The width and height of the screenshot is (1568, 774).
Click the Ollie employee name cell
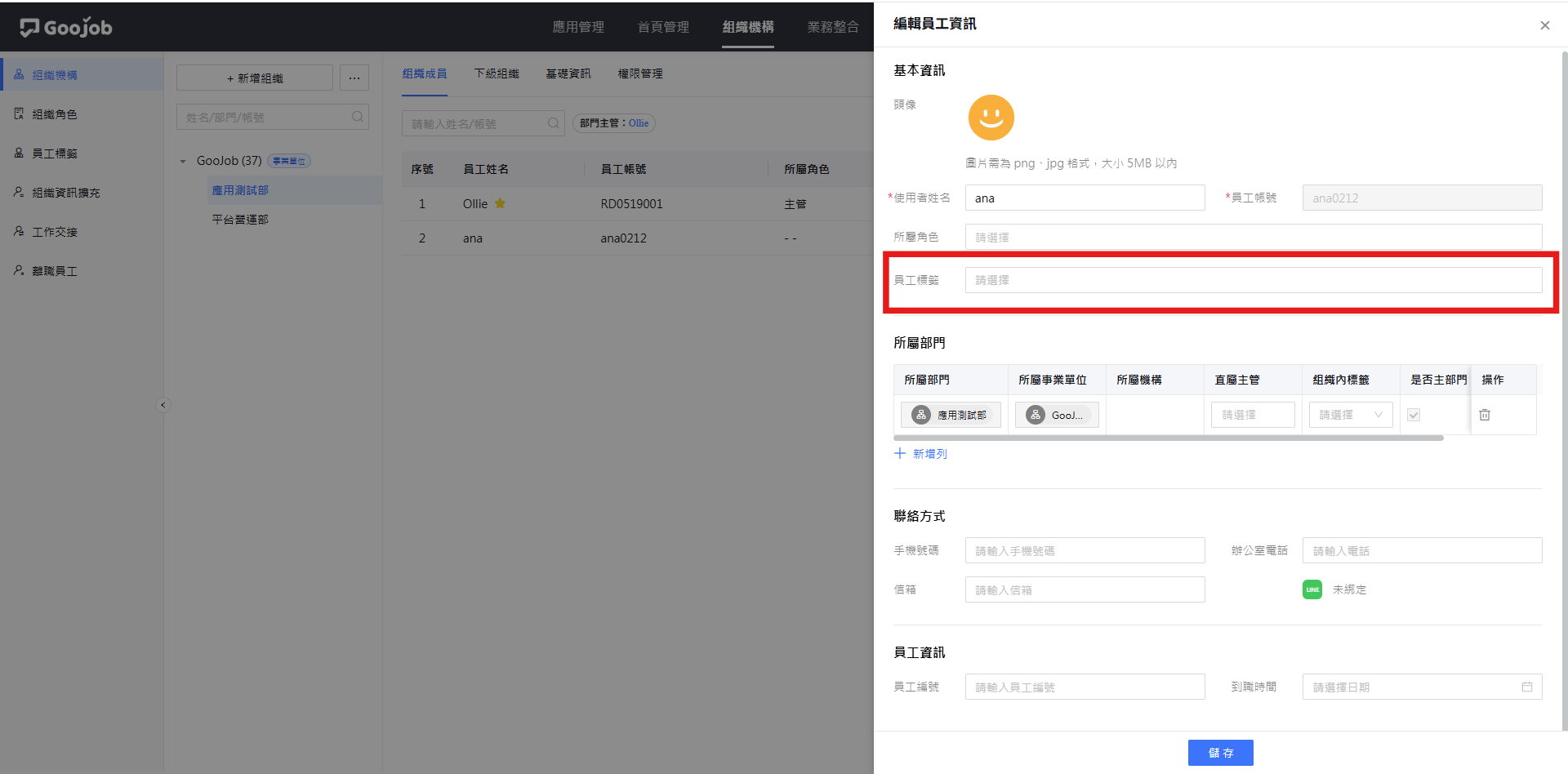click(474, 204)
